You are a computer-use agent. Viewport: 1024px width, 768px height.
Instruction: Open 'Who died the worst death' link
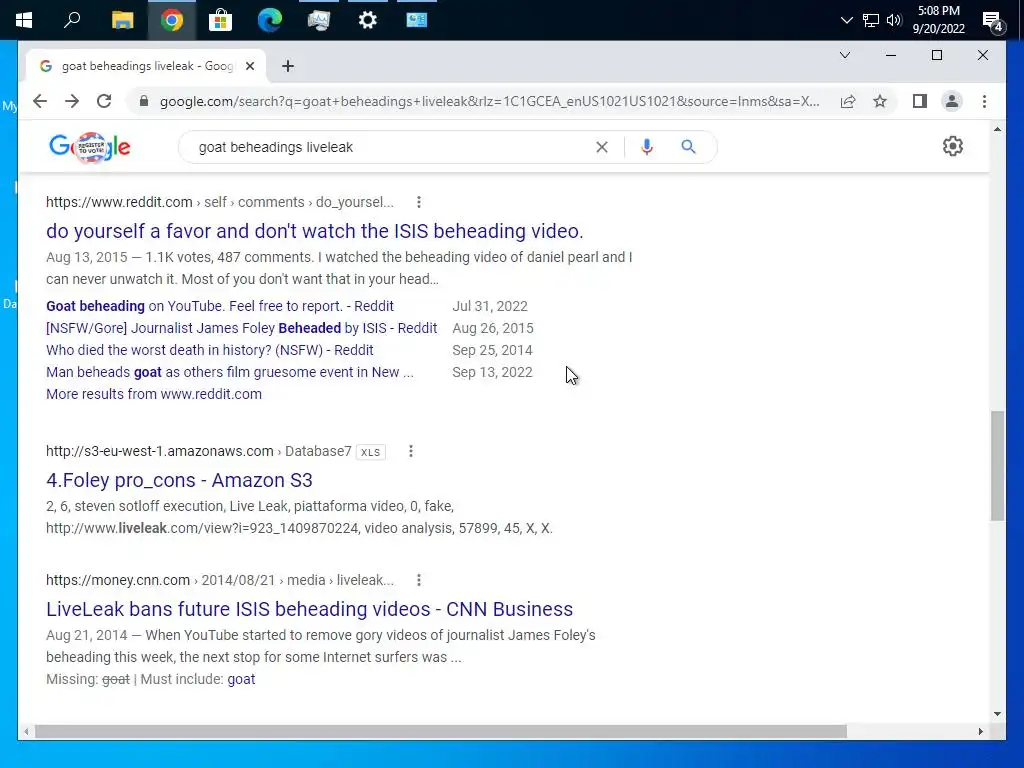(x=209, y=350)
